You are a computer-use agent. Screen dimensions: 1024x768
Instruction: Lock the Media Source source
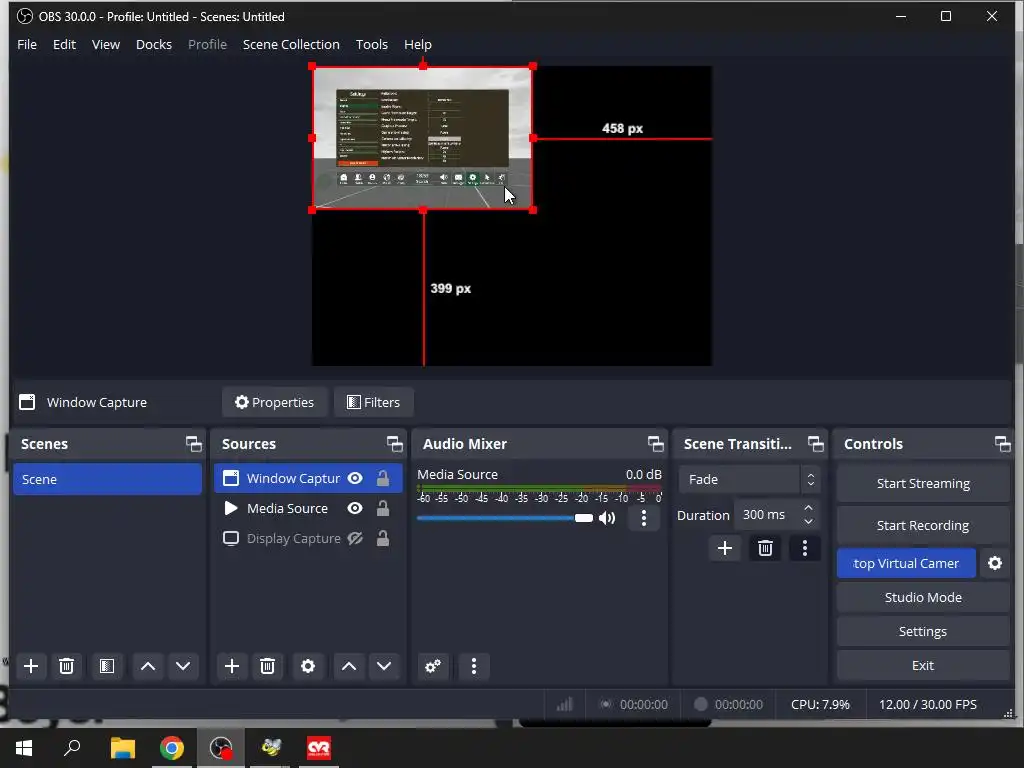coord(383,508)
